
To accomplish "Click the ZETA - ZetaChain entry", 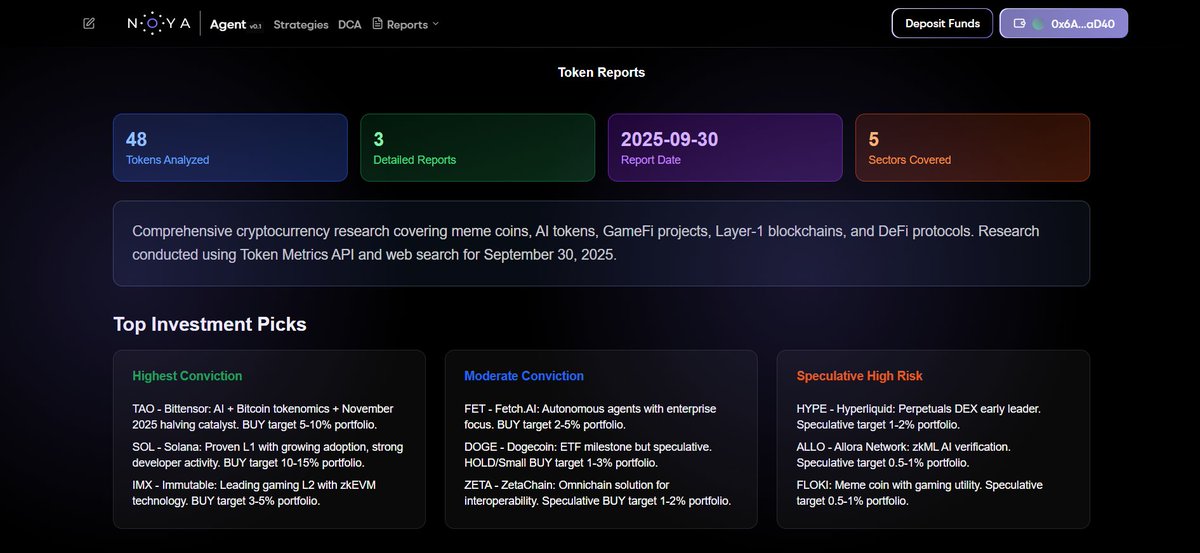I will (597, 493).
